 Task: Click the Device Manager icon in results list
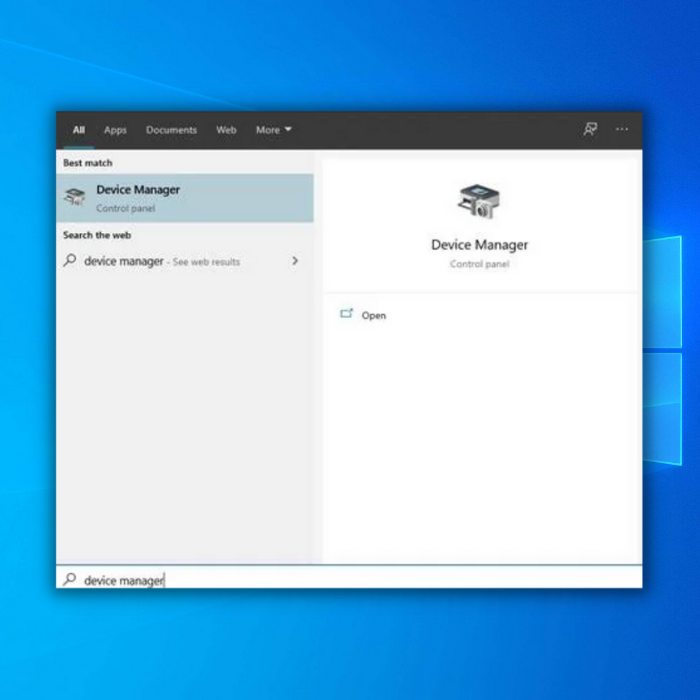[75, 197]
